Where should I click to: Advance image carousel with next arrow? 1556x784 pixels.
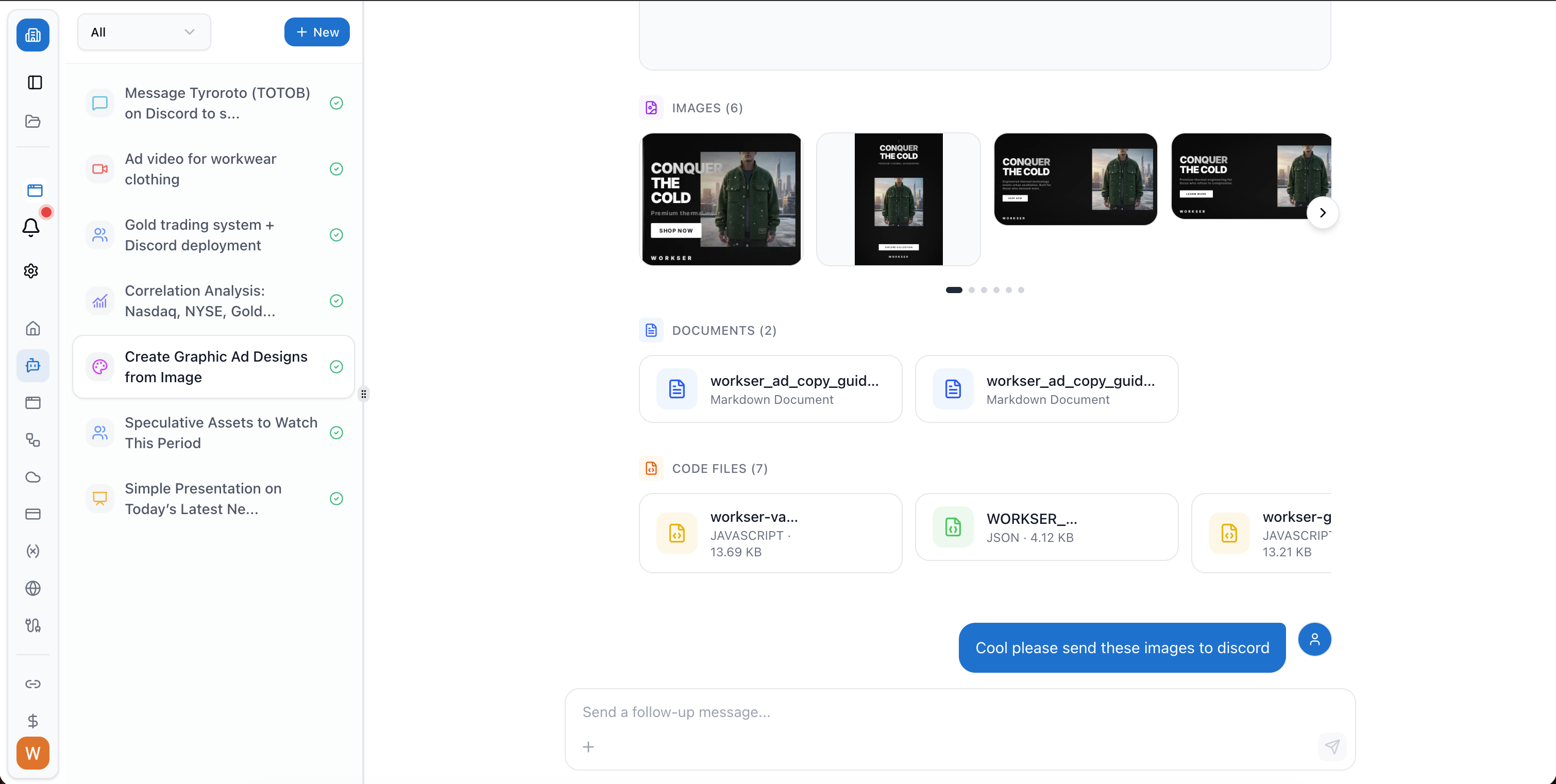tap(1322, 213)
